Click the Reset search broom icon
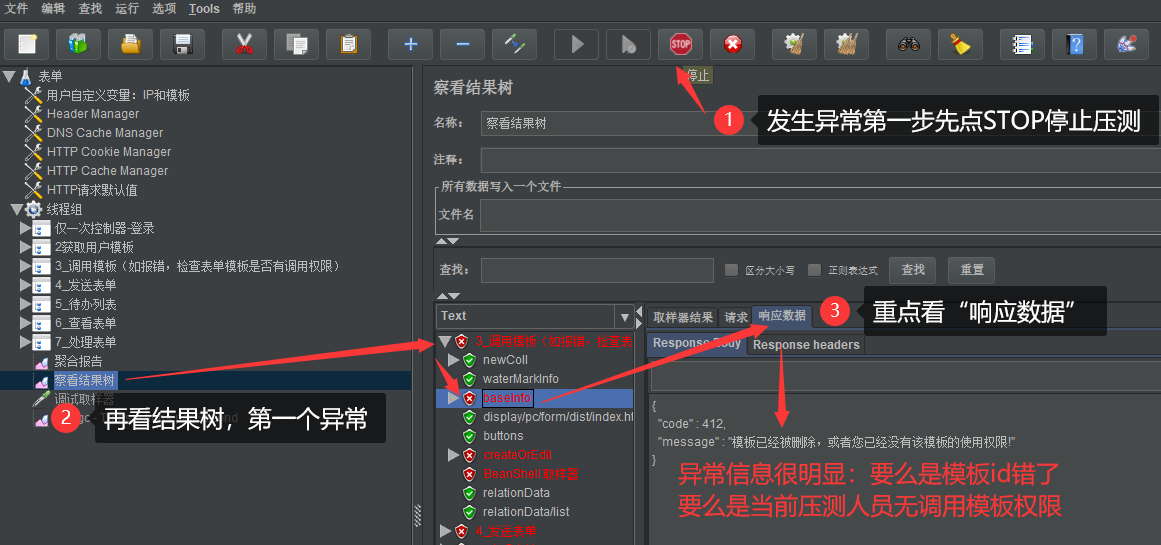This screenshot has width=1161, height=545. click(x=961, y=44)
